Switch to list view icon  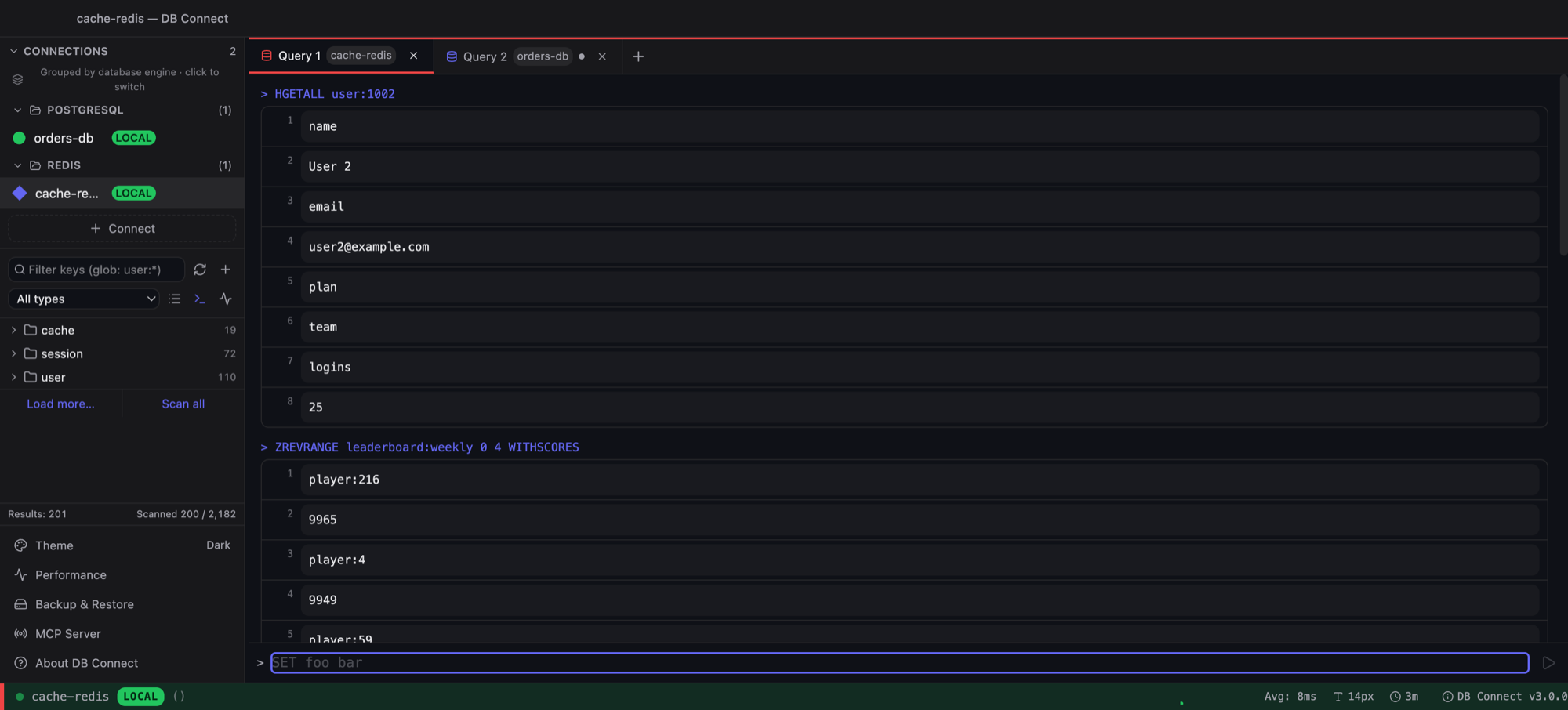click(x=175, y=299)
